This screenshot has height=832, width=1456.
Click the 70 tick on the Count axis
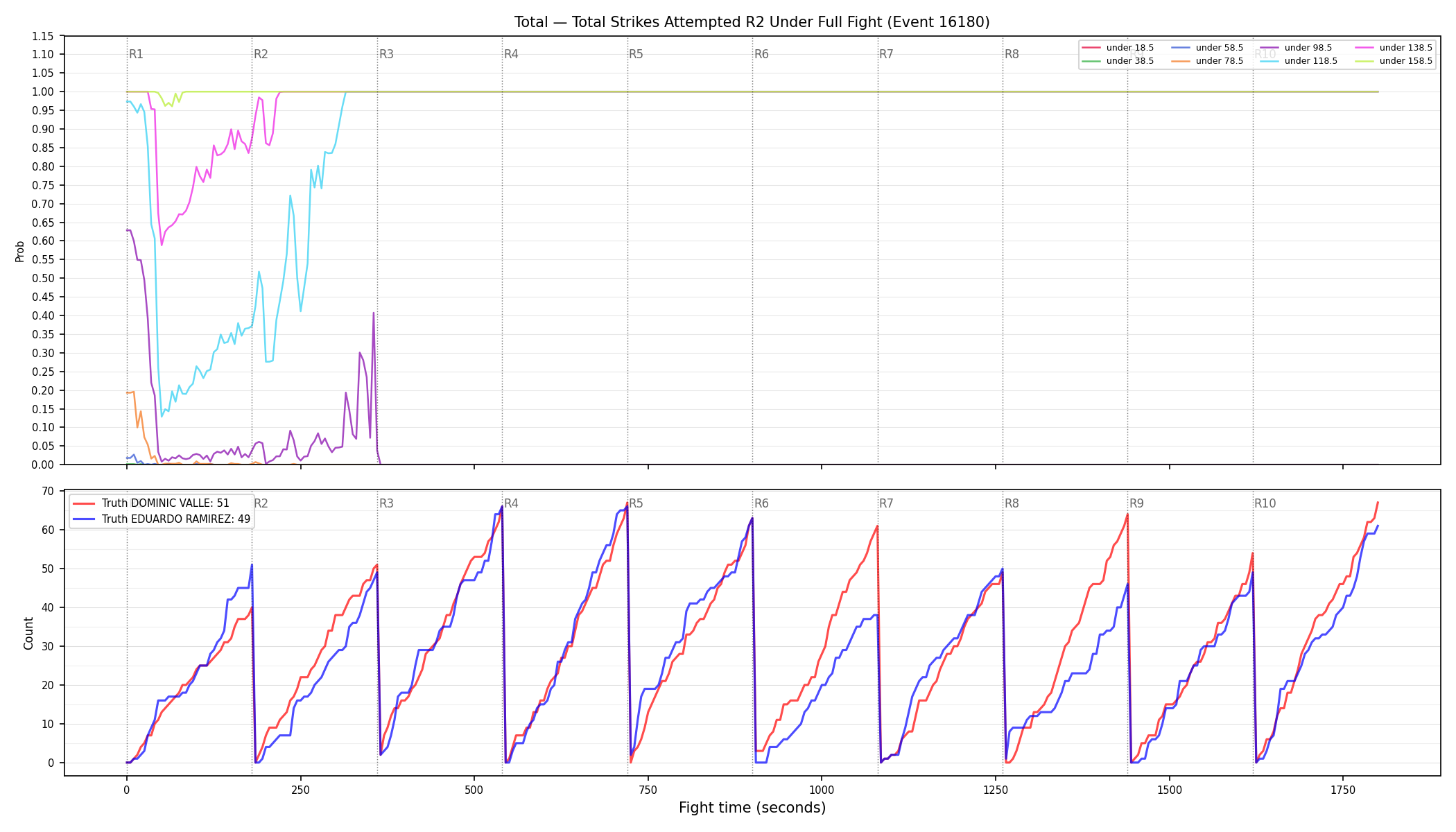48,492
